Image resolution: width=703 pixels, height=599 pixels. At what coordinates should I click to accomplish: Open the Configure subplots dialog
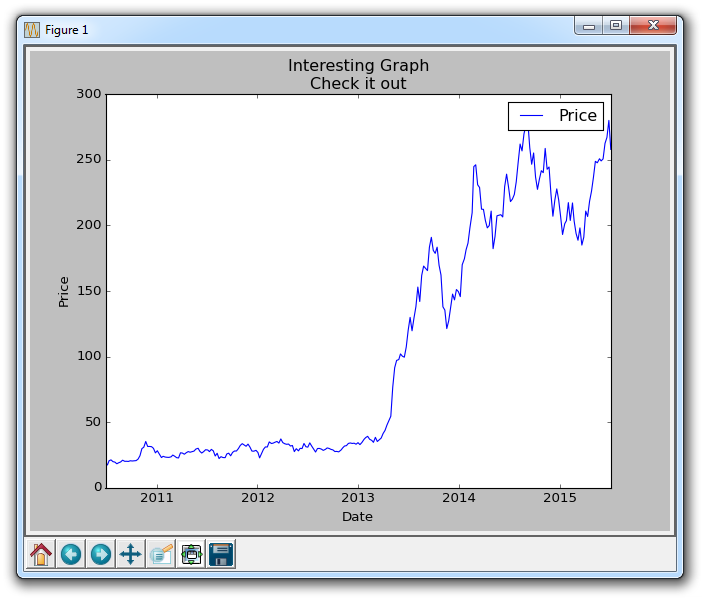coord(191,554)
